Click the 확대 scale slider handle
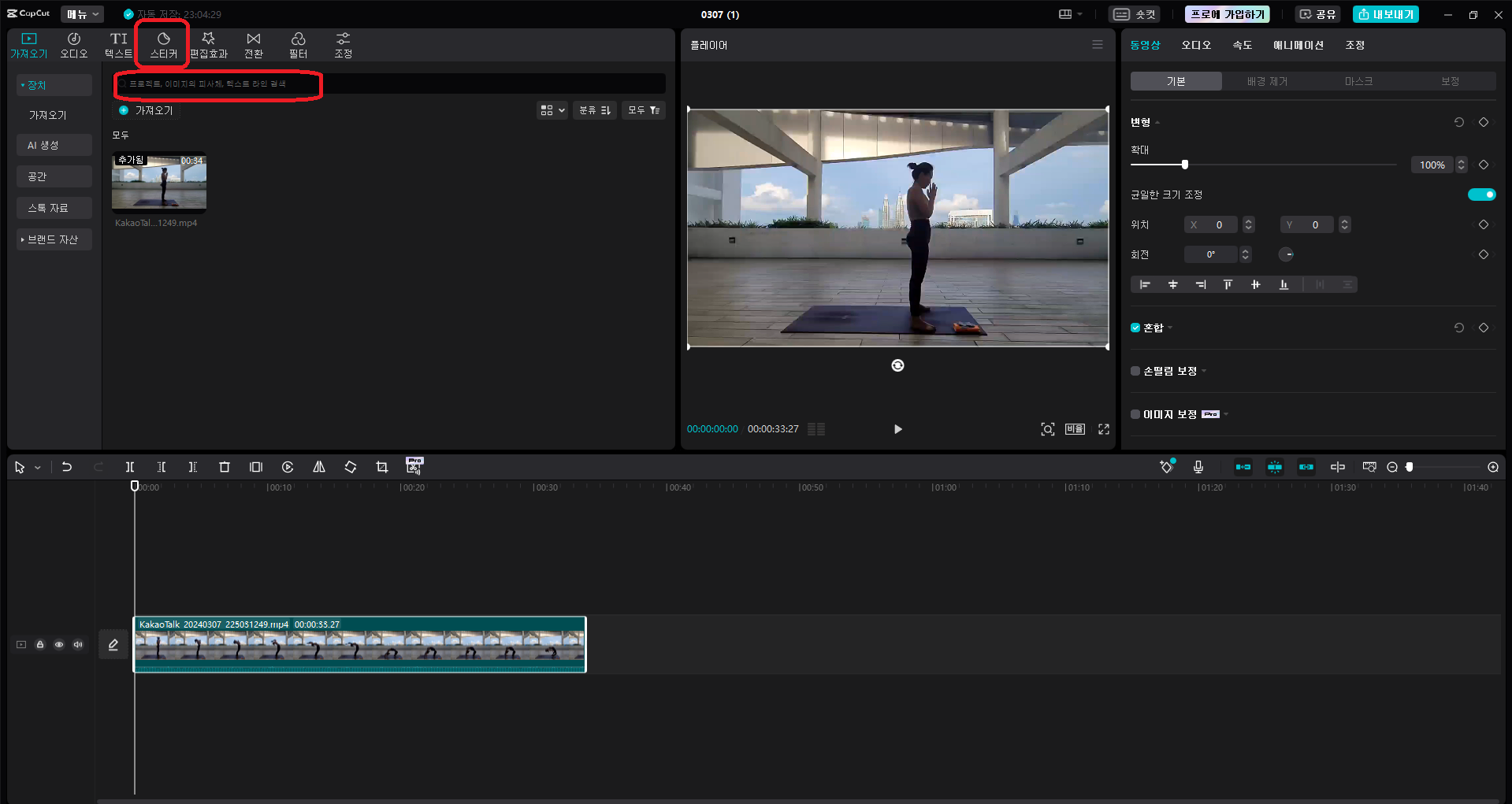The height and width of the screenshot is (804, 1512). 1185,165
